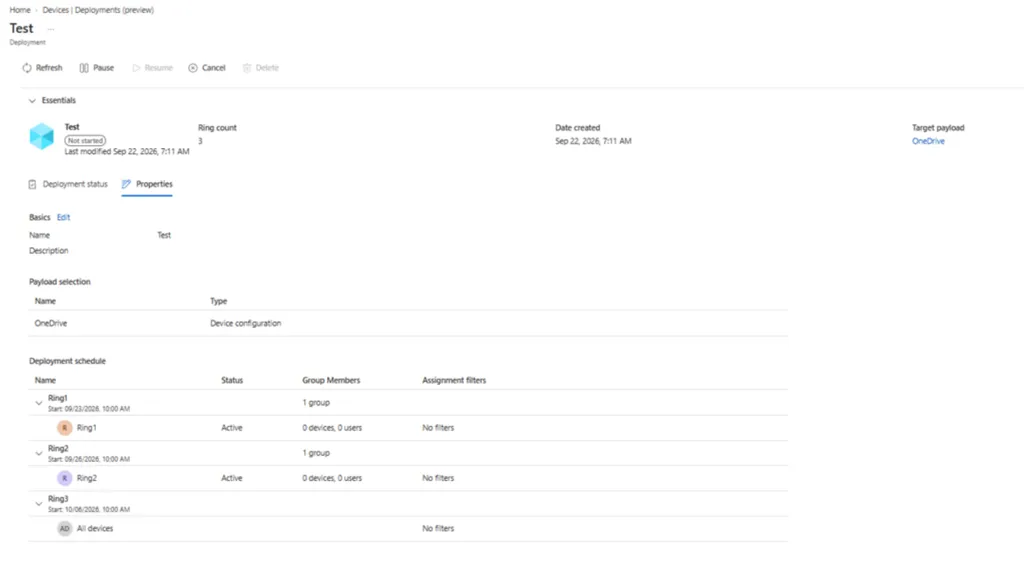This screenshot has height=571, width=1024.
Task: Click the Not started status badge
Action: pyautogui.click(x=85, y=140)
